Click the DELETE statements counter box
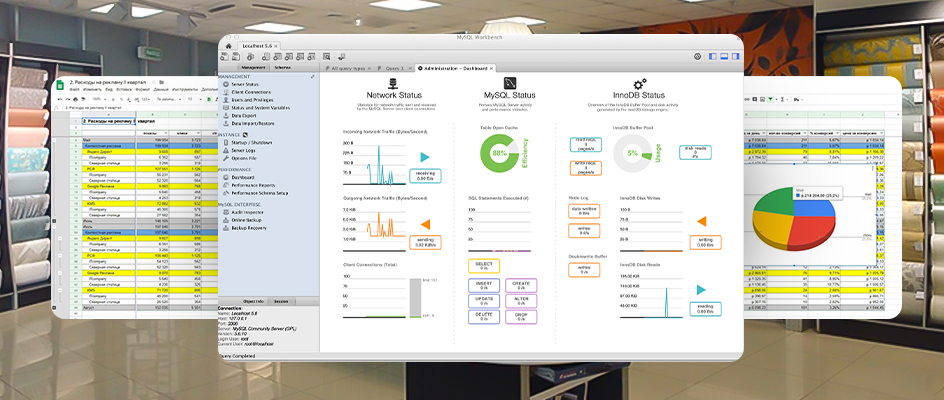The width and height of the screenshot is (944, 400). click(x=483, y=317)
